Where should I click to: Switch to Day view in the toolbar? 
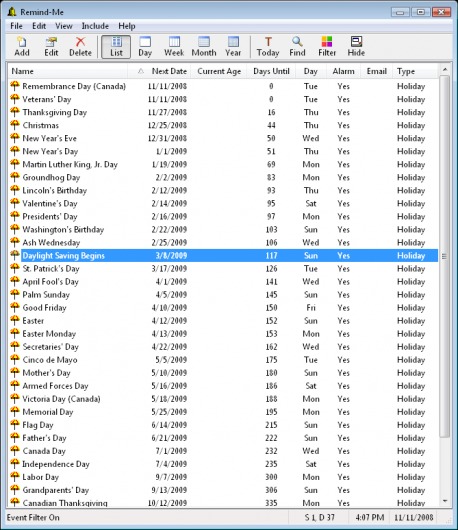145,47
